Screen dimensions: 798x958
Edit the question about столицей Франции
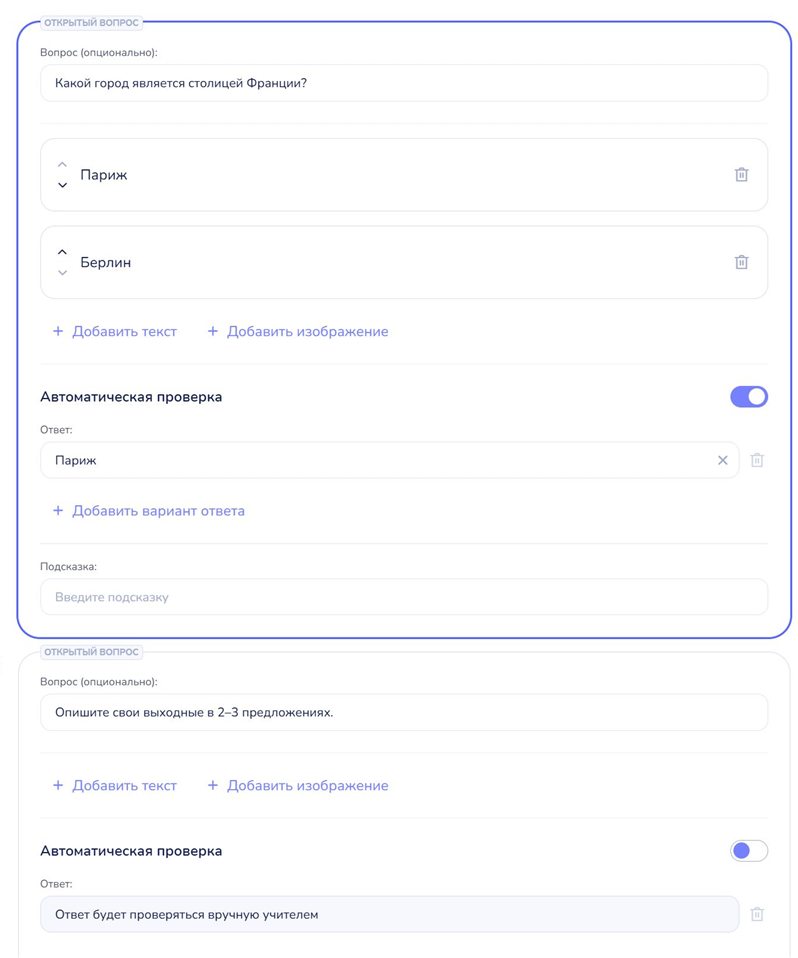click(404, 83)
